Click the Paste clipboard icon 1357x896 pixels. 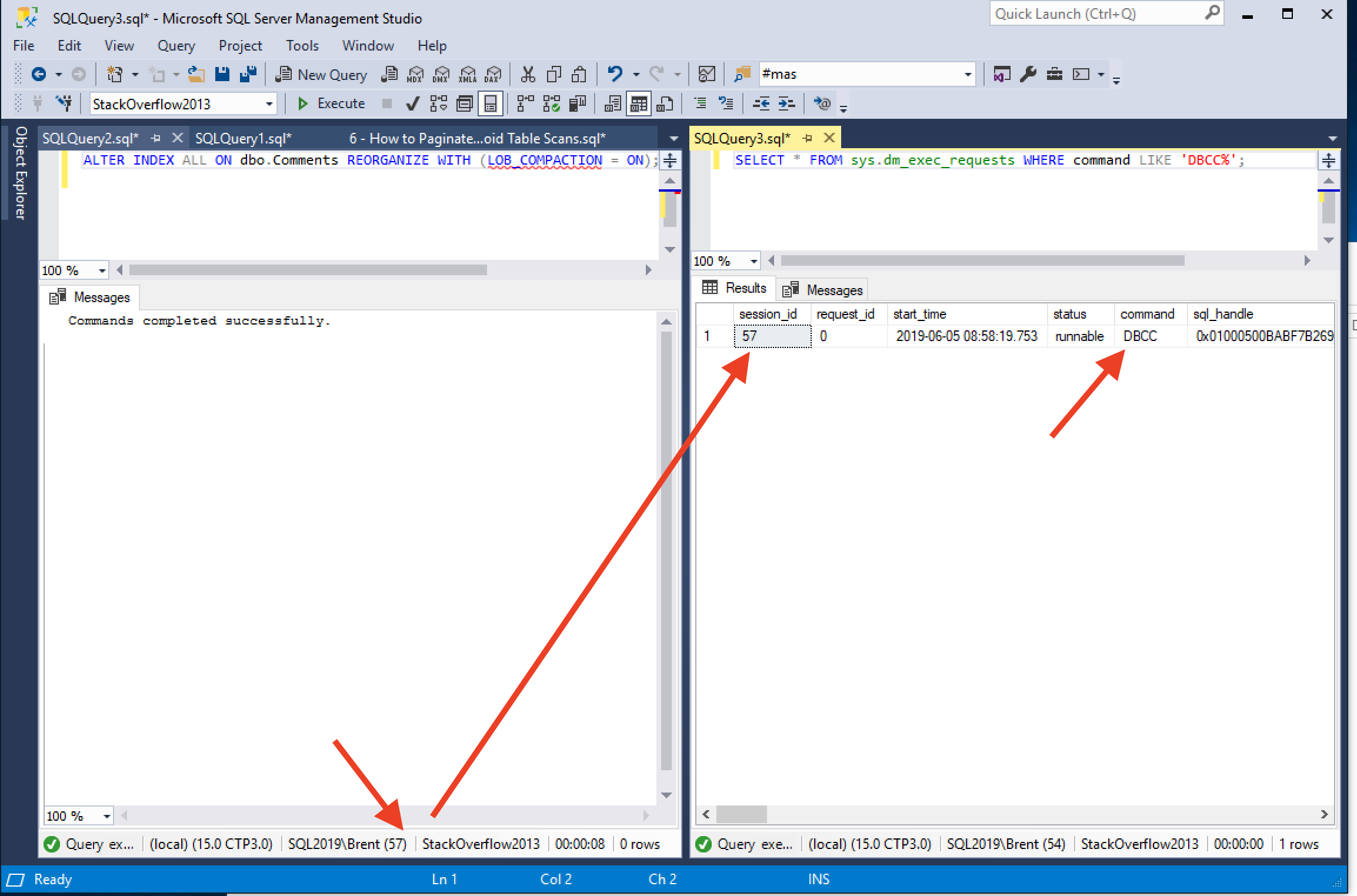coord(579,74)
